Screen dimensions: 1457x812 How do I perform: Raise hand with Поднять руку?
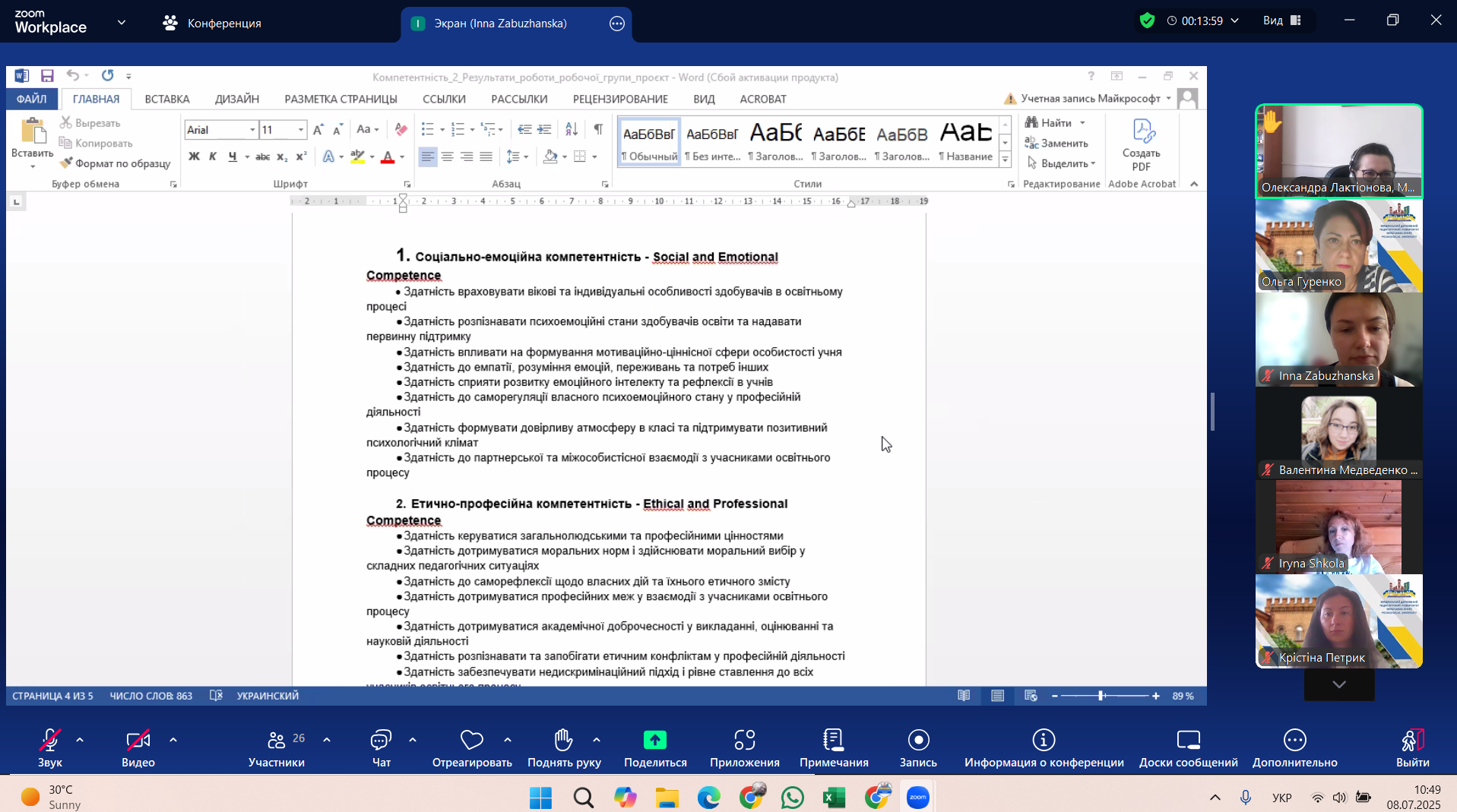coord(564,748)
